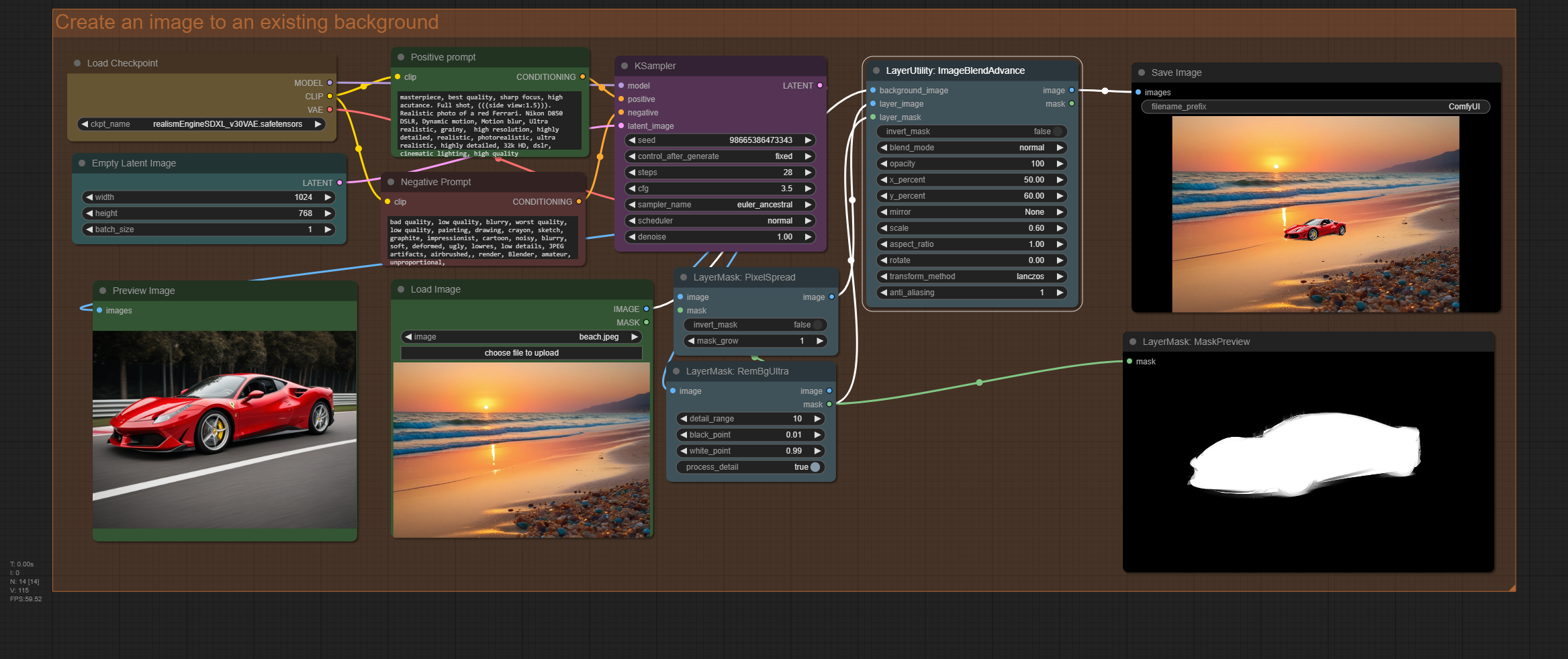This screenshot has height=659, width=1568.
Task: Increase steps value with right arrow
Action: [x=809, y=172]
